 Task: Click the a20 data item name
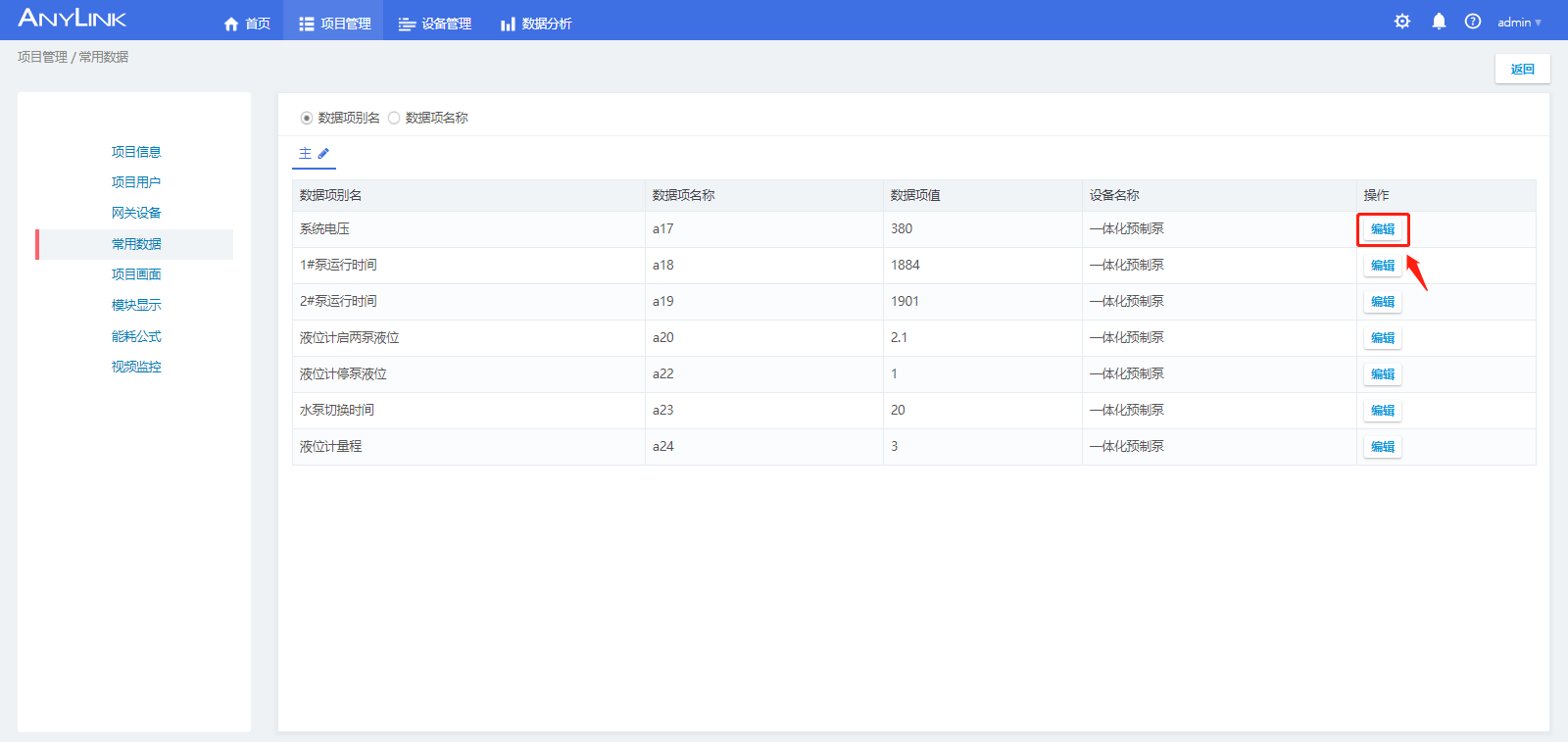point(662,337)
